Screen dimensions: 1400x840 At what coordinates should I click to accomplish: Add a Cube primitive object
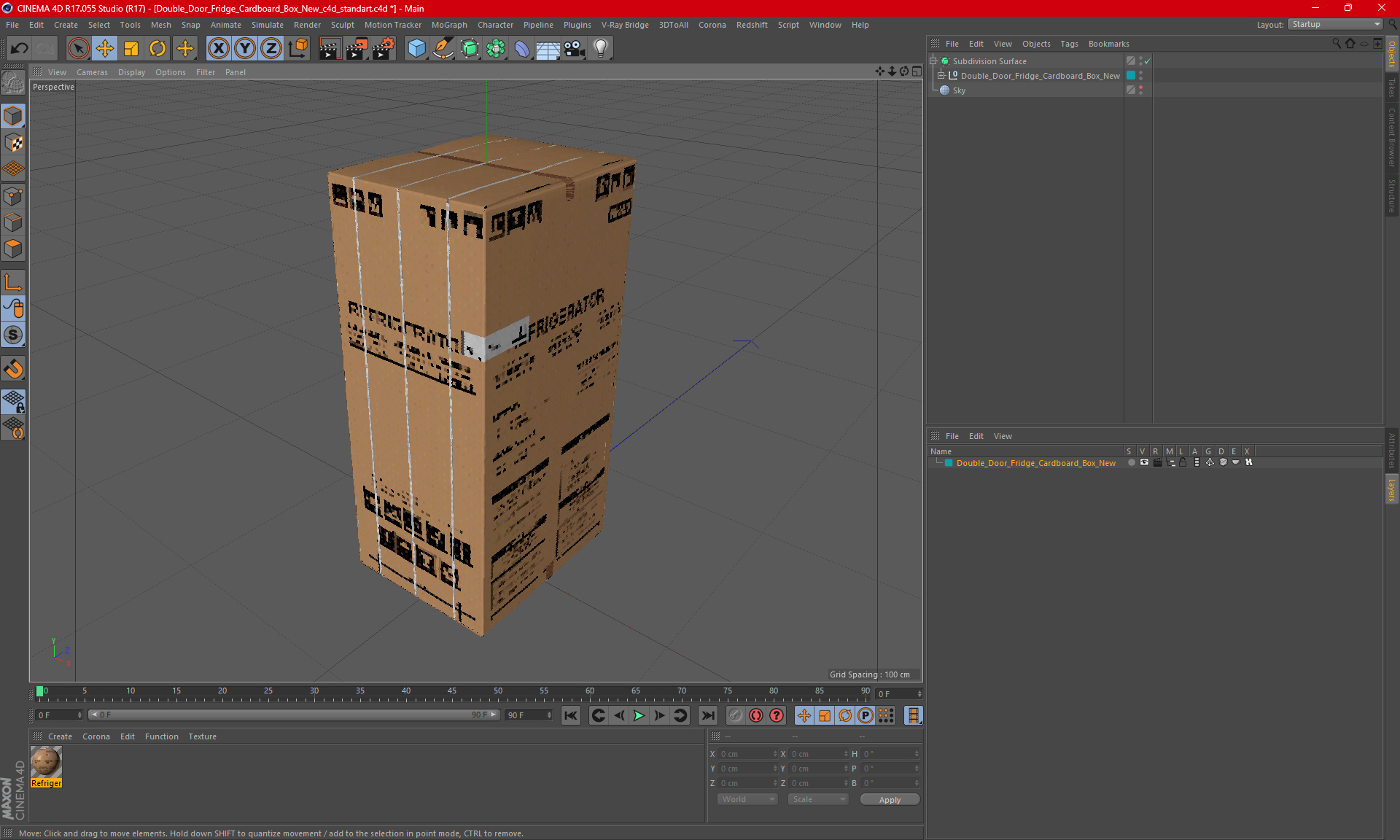click(x=416, y=49)
